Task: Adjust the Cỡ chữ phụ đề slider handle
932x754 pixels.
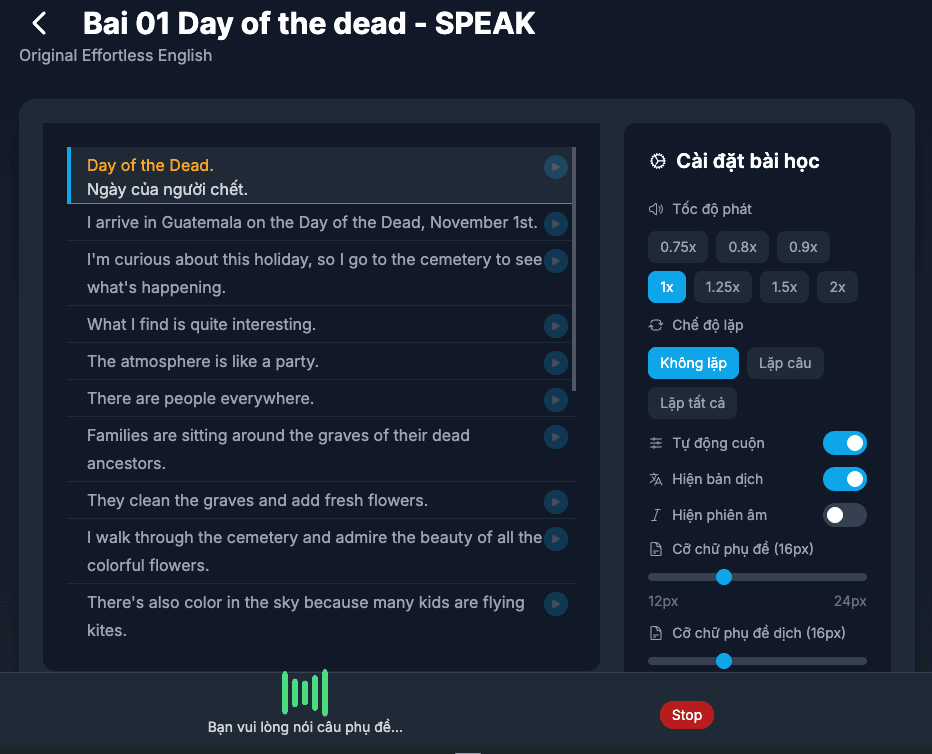Action: (724, 577)
